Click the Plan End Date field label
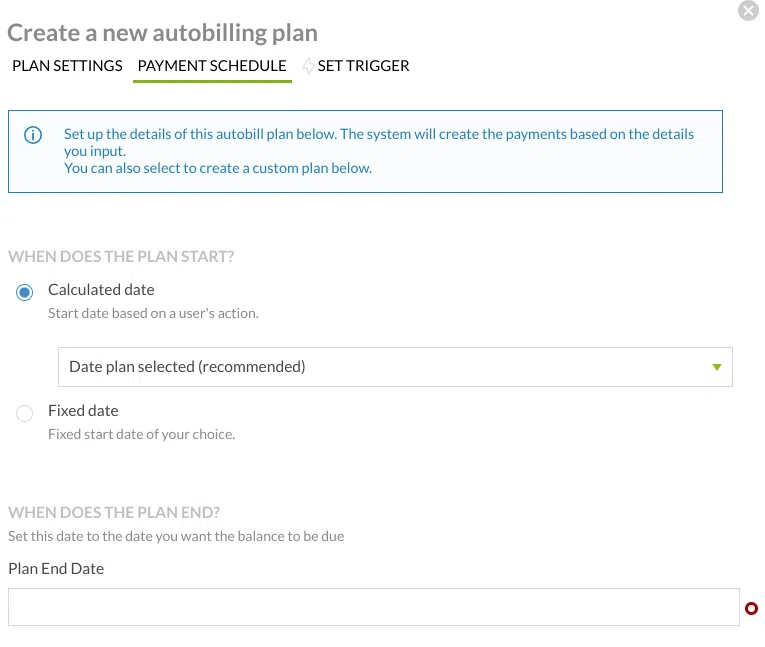The width and height of the screenshot is (765, 647). (x=56, y=569)
